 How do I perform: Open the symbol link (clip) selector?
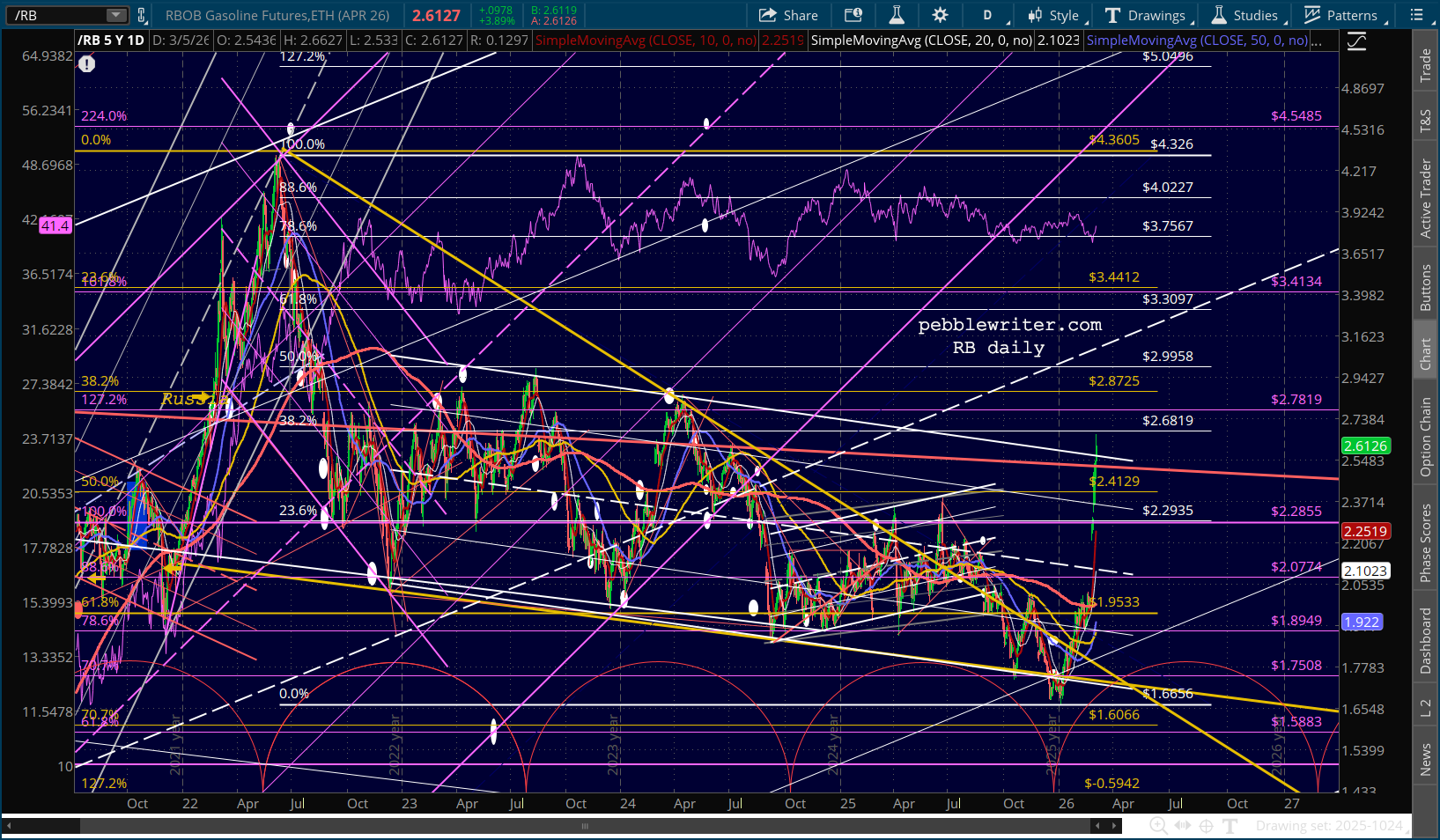coord(142,15)
